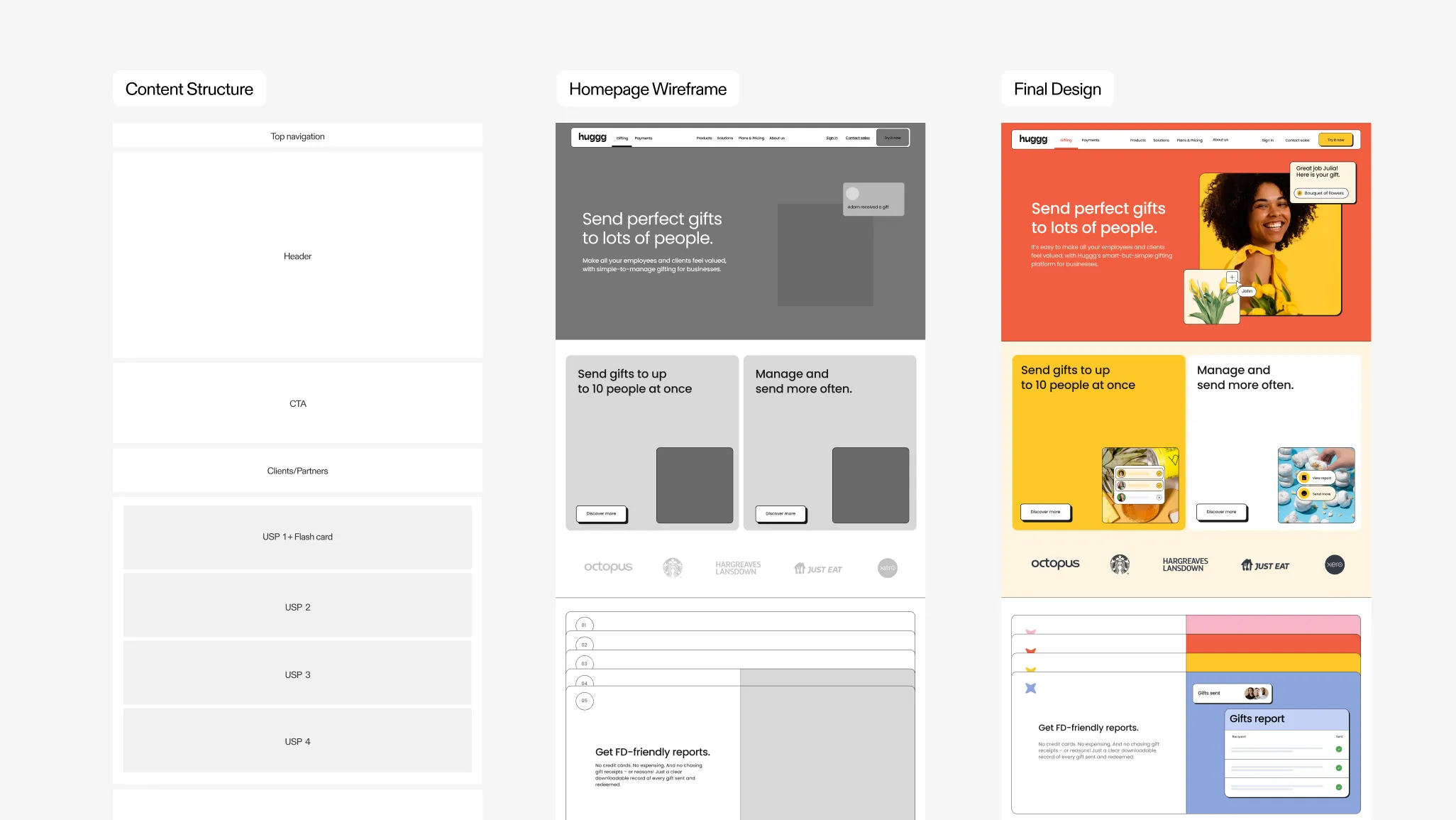Viewport: 1456px width, 820px height.
Task: Click the huggg logo in Homepage Wireframe
Action: point(592,137)
